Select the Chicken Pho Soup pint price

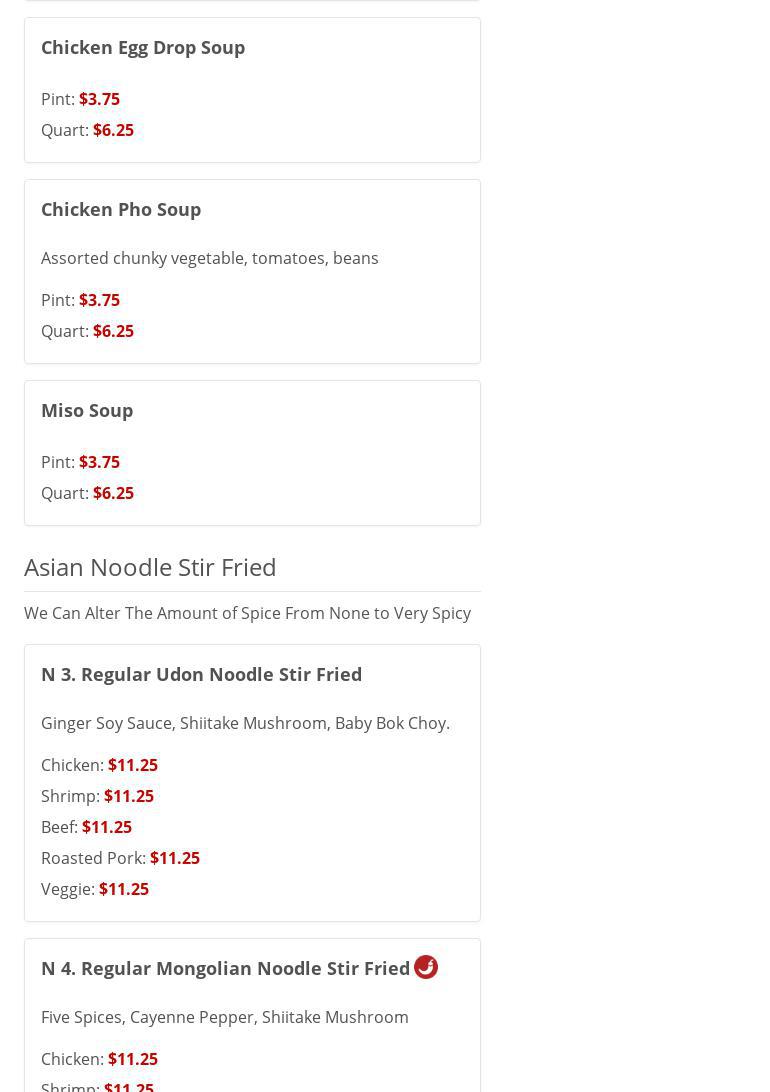99,300
